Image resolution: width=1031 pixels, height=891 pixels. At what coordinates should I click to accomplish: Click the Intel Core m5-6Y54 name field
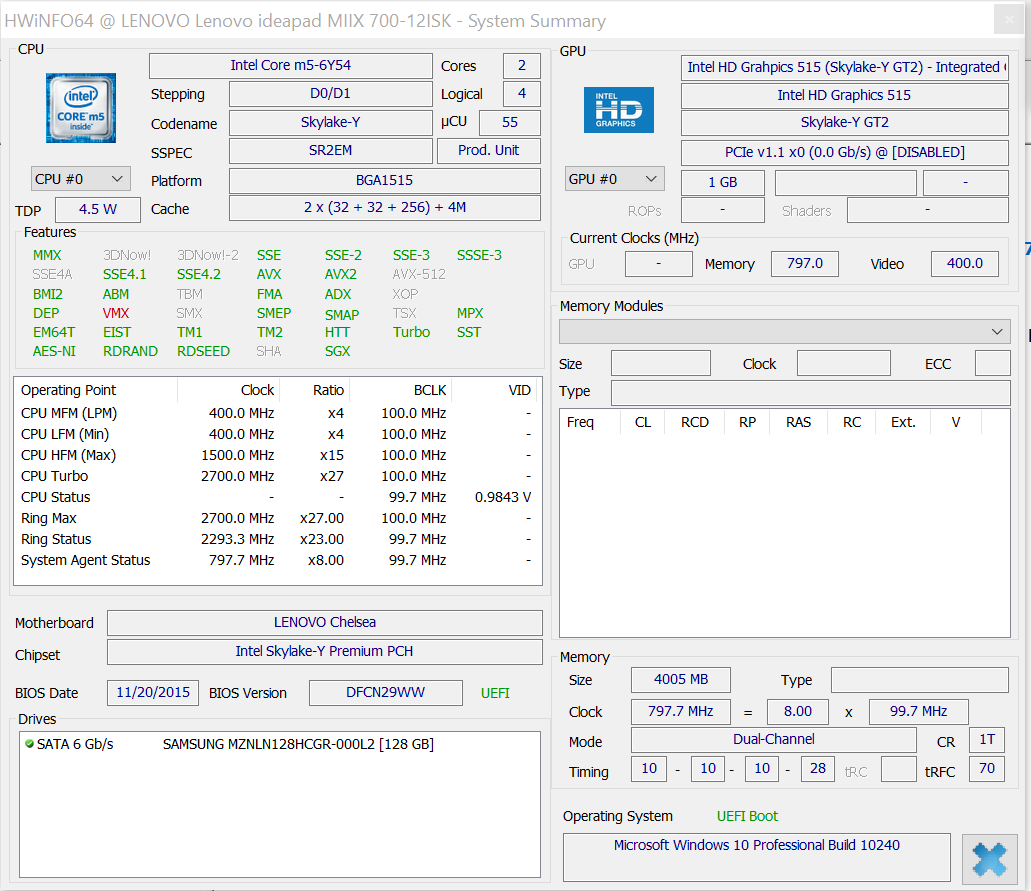click(290, 66)
